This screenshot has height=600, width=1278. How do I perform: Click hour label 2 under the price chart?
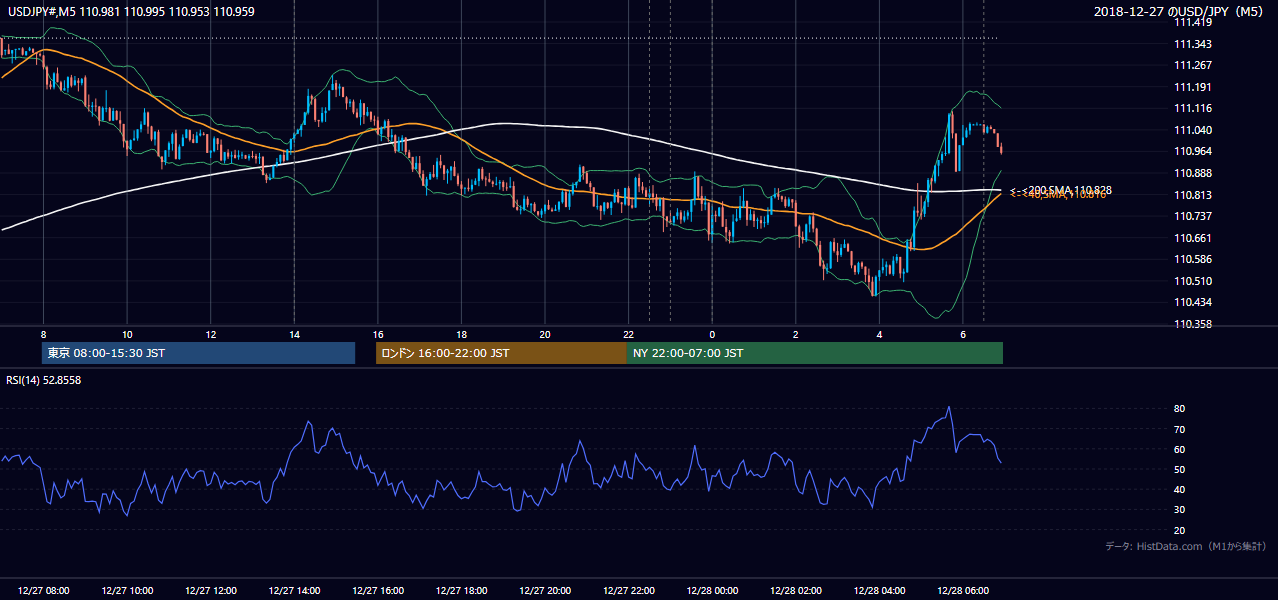click(x=796, y=334)
